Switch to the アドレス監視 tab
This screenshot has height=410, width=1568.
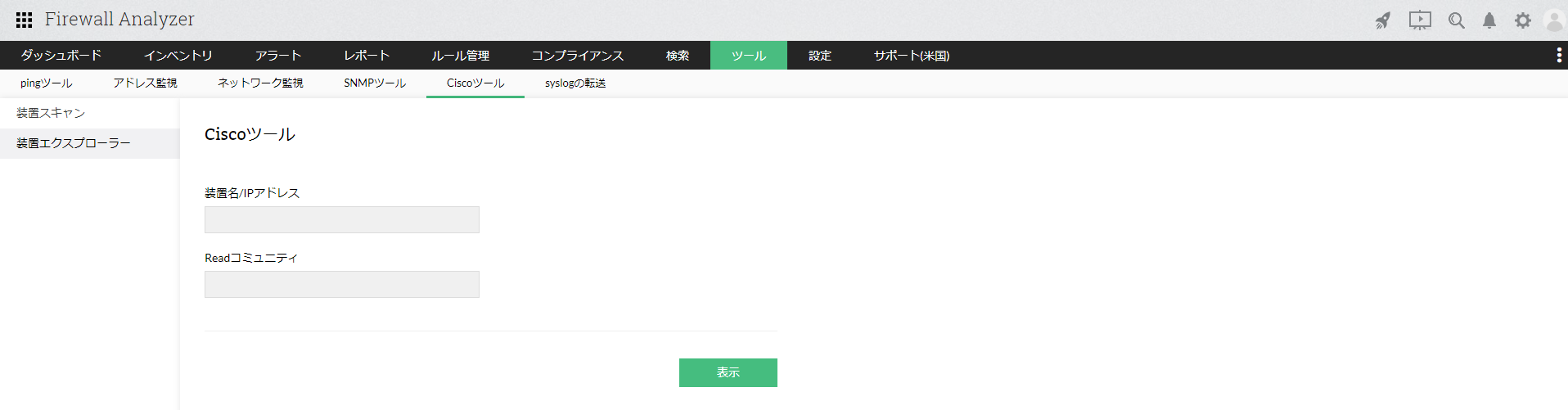(145, 83)
